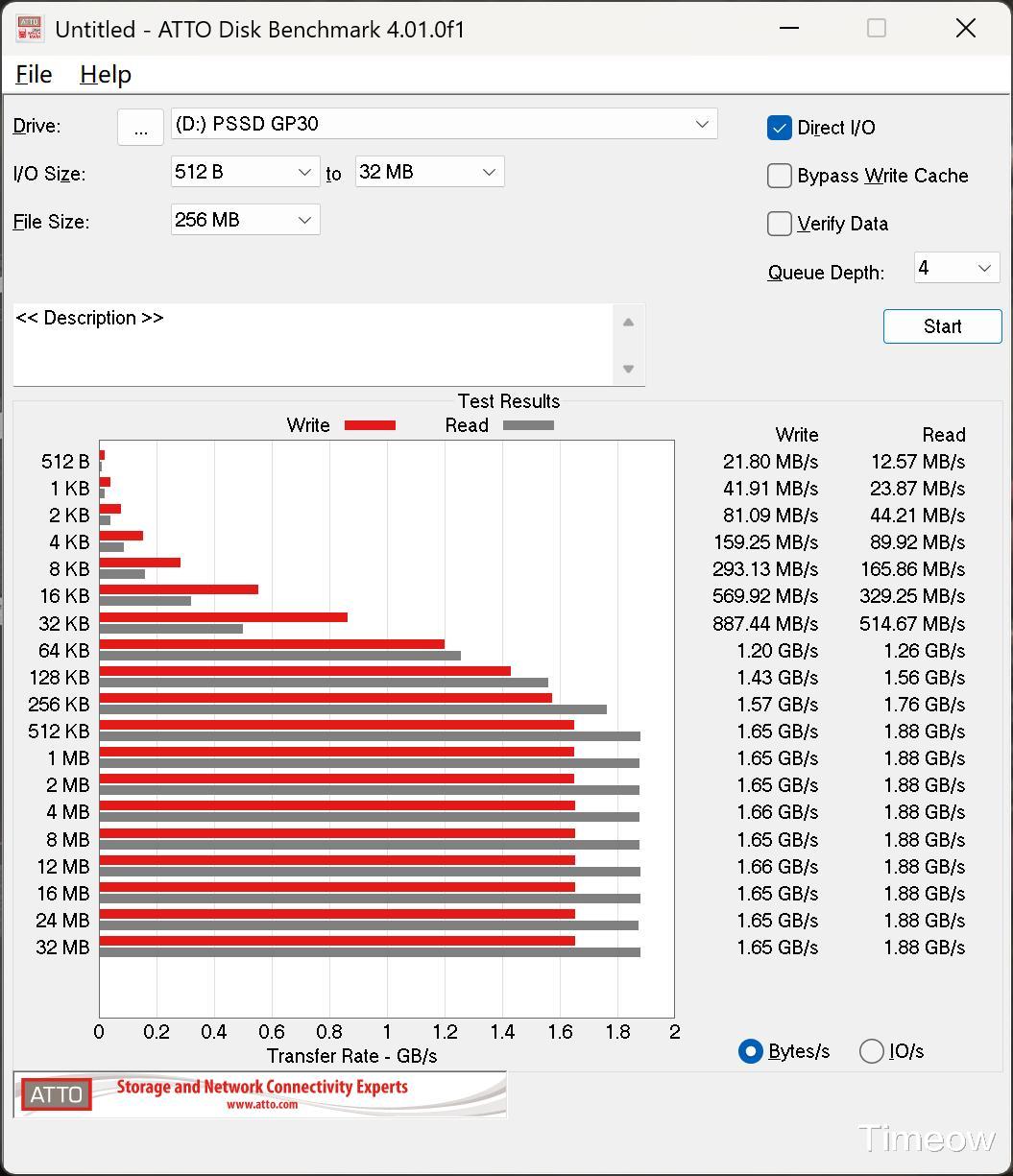Open the Drive dropdown showing PSSD GP30
This screenshot has width=1013, height=1176.
pos(444,124)
